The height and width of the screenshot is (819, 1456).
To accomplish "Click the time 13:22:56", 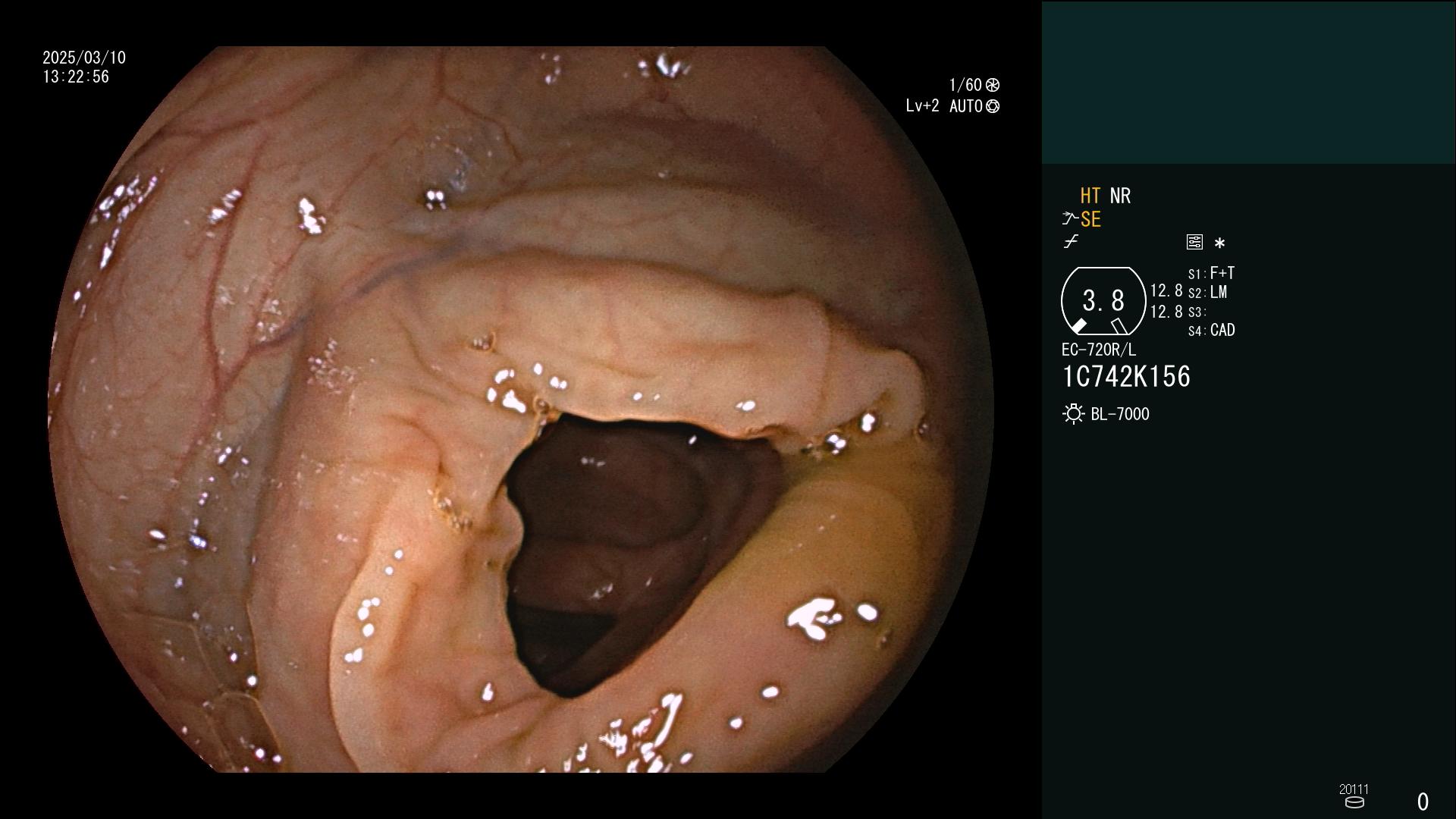I will click(x=76, y=77).
